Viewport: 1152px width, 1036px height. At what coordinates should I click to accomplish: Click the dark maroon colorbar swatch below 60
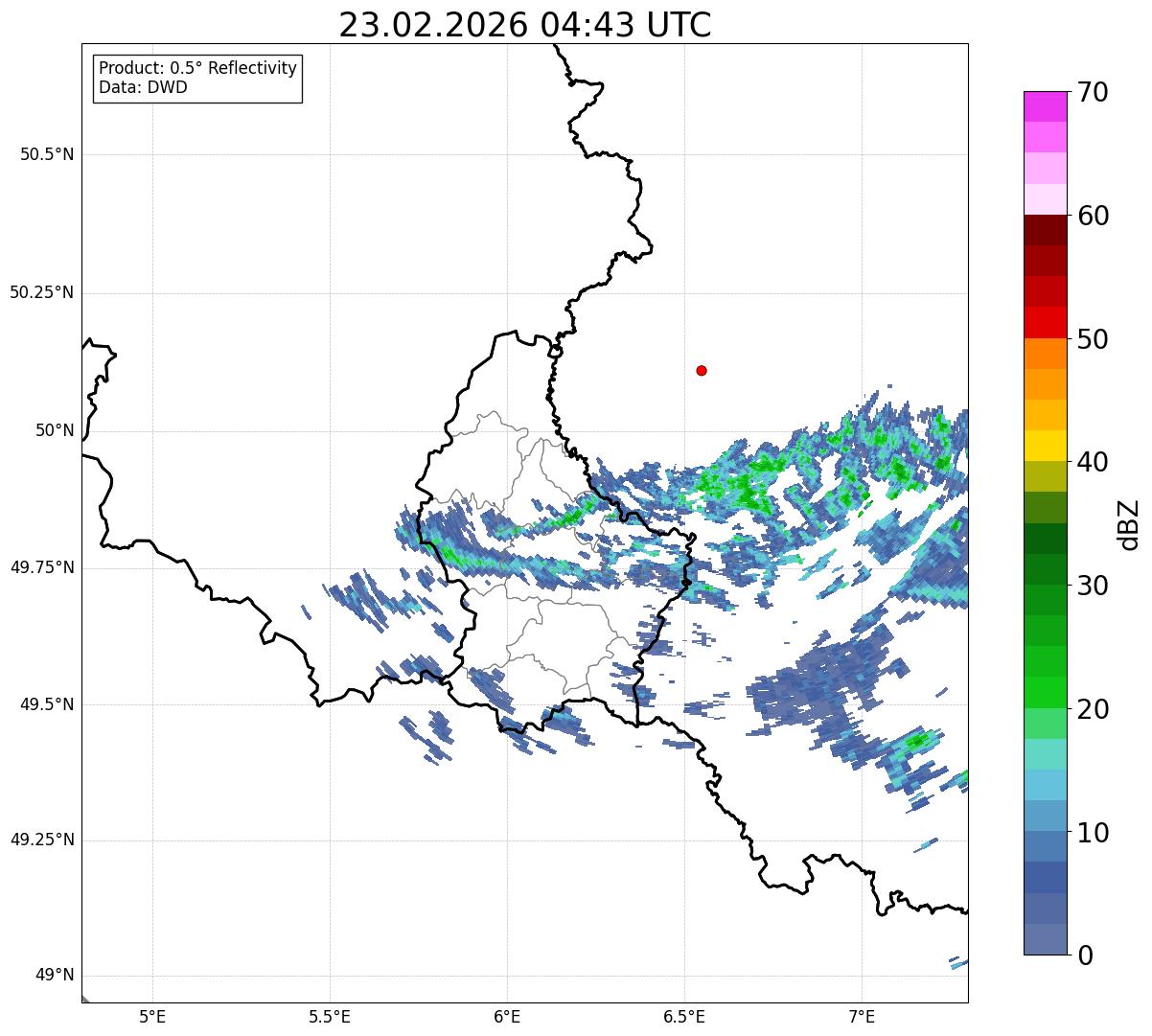point(1045,230)
